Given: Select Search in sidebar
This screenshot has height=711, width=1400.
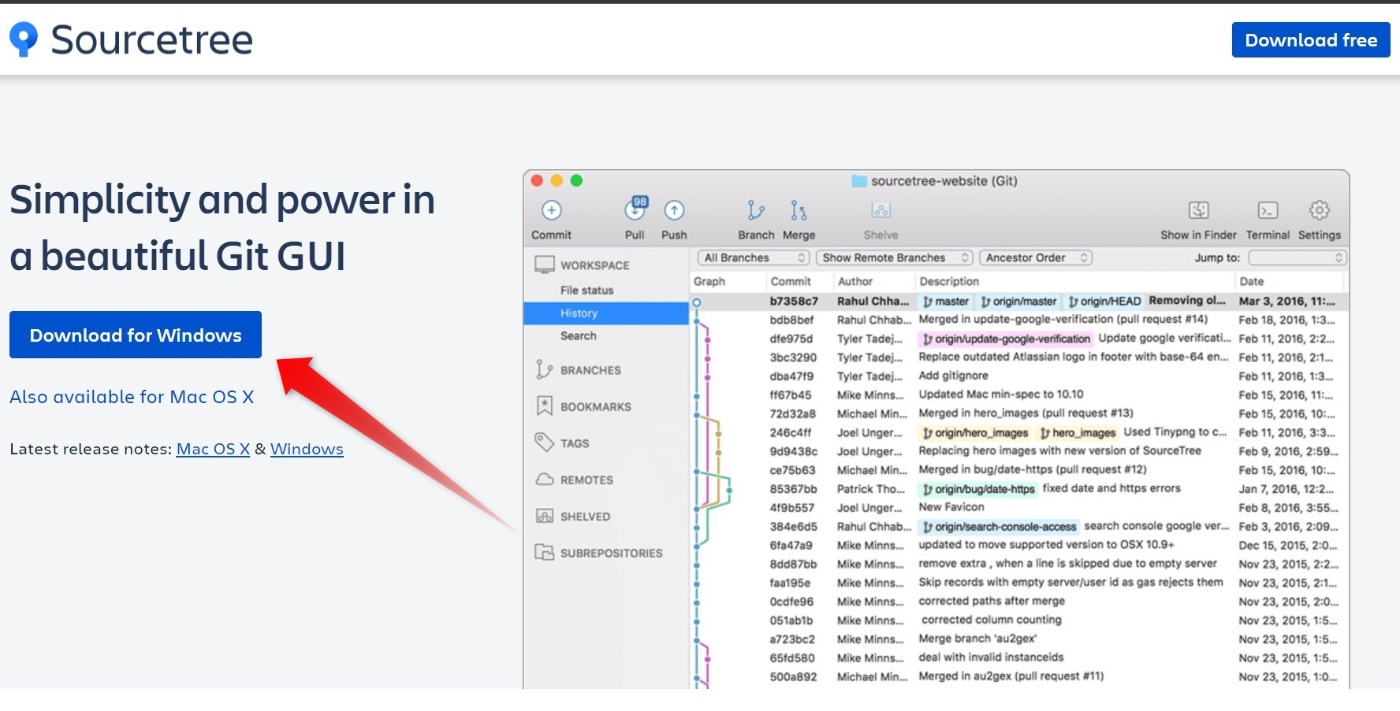Looking at the screenshot, I should [578, 336].
